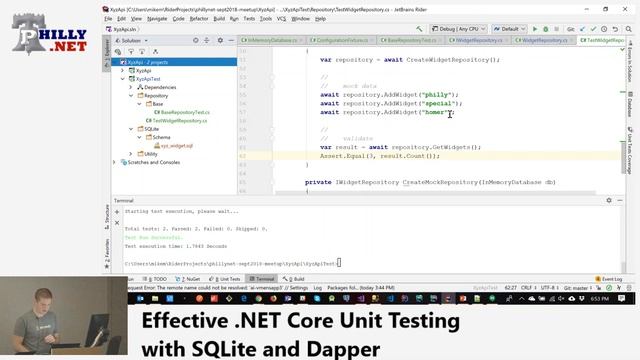Show Git history with the clock icon
The width and height of the screenshot is (640, 360).
click(x=604, y=29)
